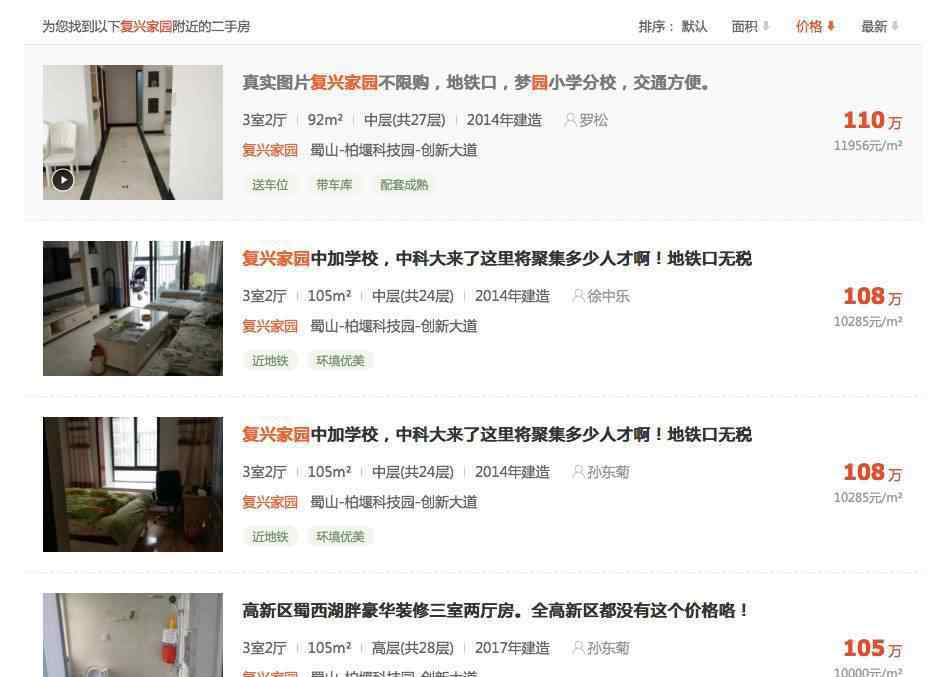This screenshot has width=940, height=677.
Task: Open listing 高新区蜀西湖胖豪华装修三室两厅房
Action: click(x=495, y=610)
